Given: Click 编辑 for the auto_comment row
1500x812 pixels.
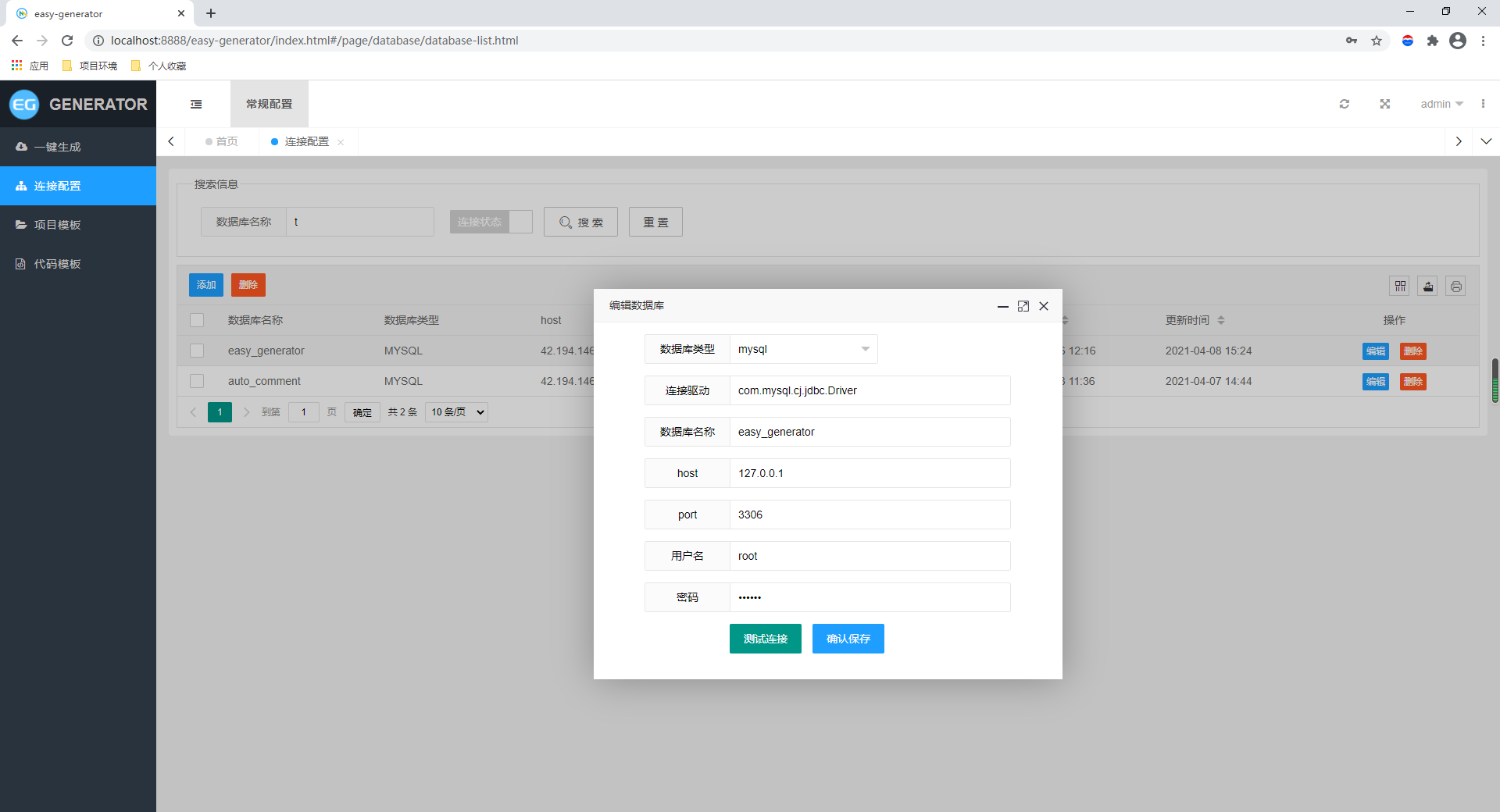Looking at the screenshot, I should pos(1376,382).
